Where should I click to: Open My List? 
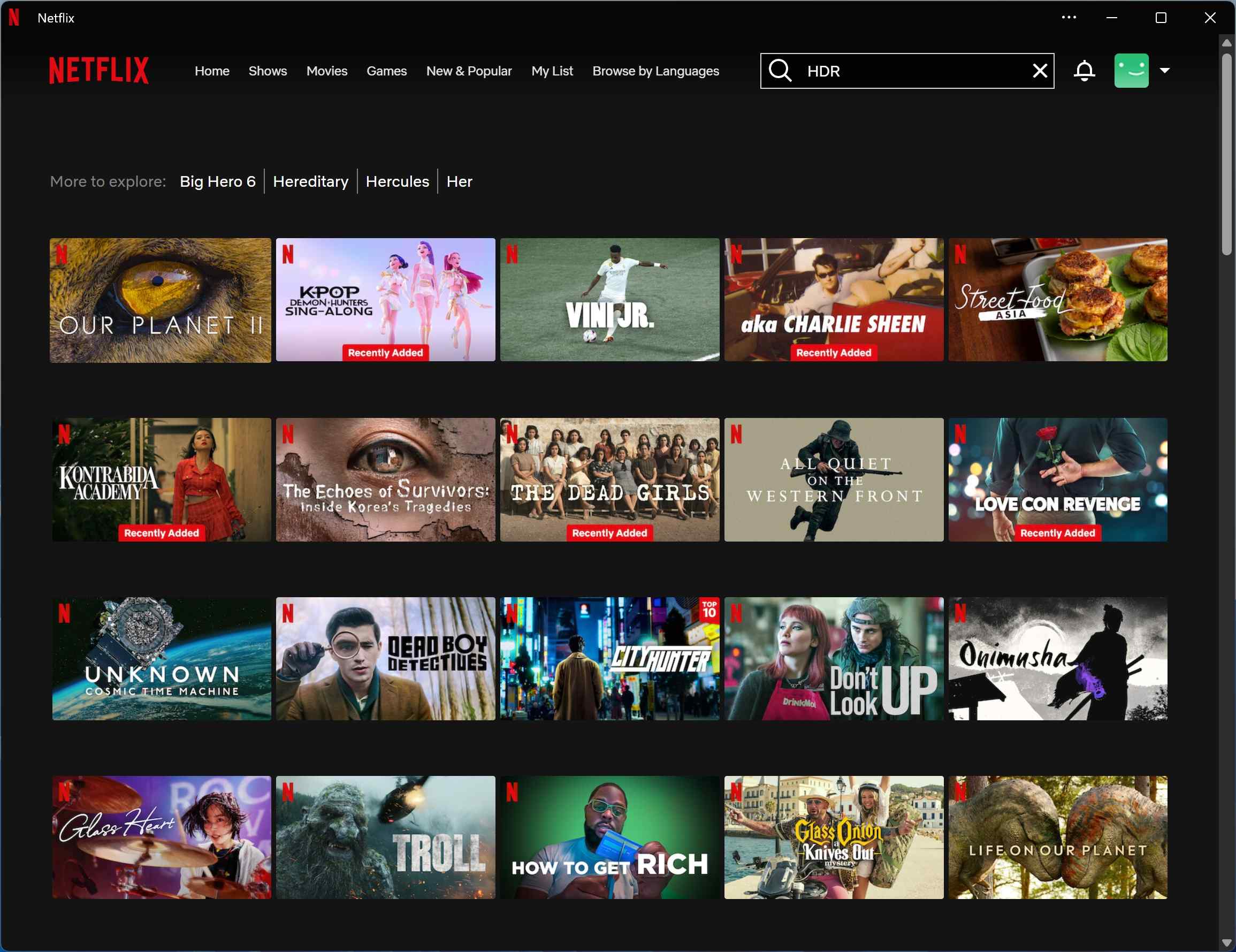(552, 71)
